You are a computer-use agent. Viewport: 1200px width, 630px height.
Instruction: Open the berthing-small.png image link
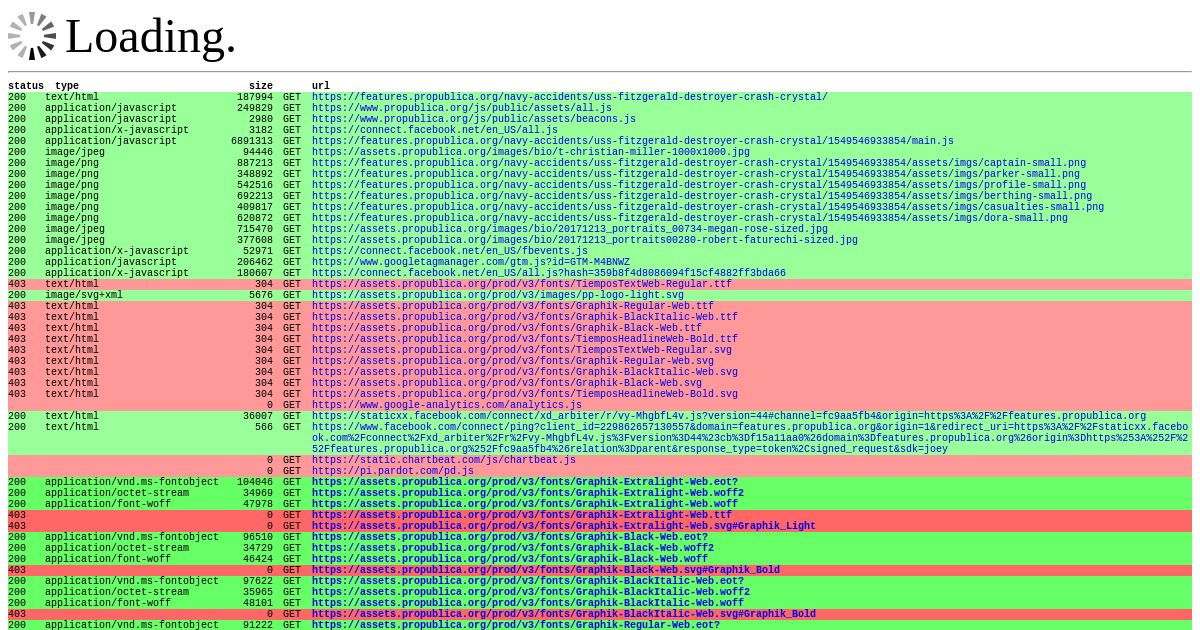tap(702, 196)
